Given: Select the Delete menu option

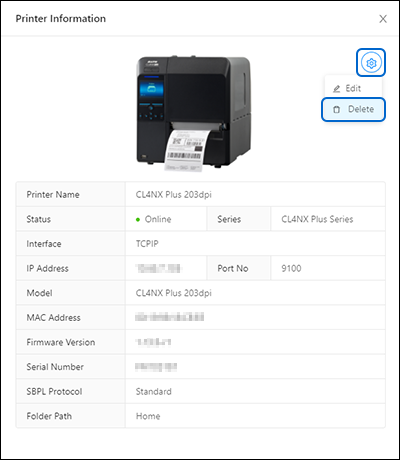Looking at the screenshot, I should pos(353,109).
